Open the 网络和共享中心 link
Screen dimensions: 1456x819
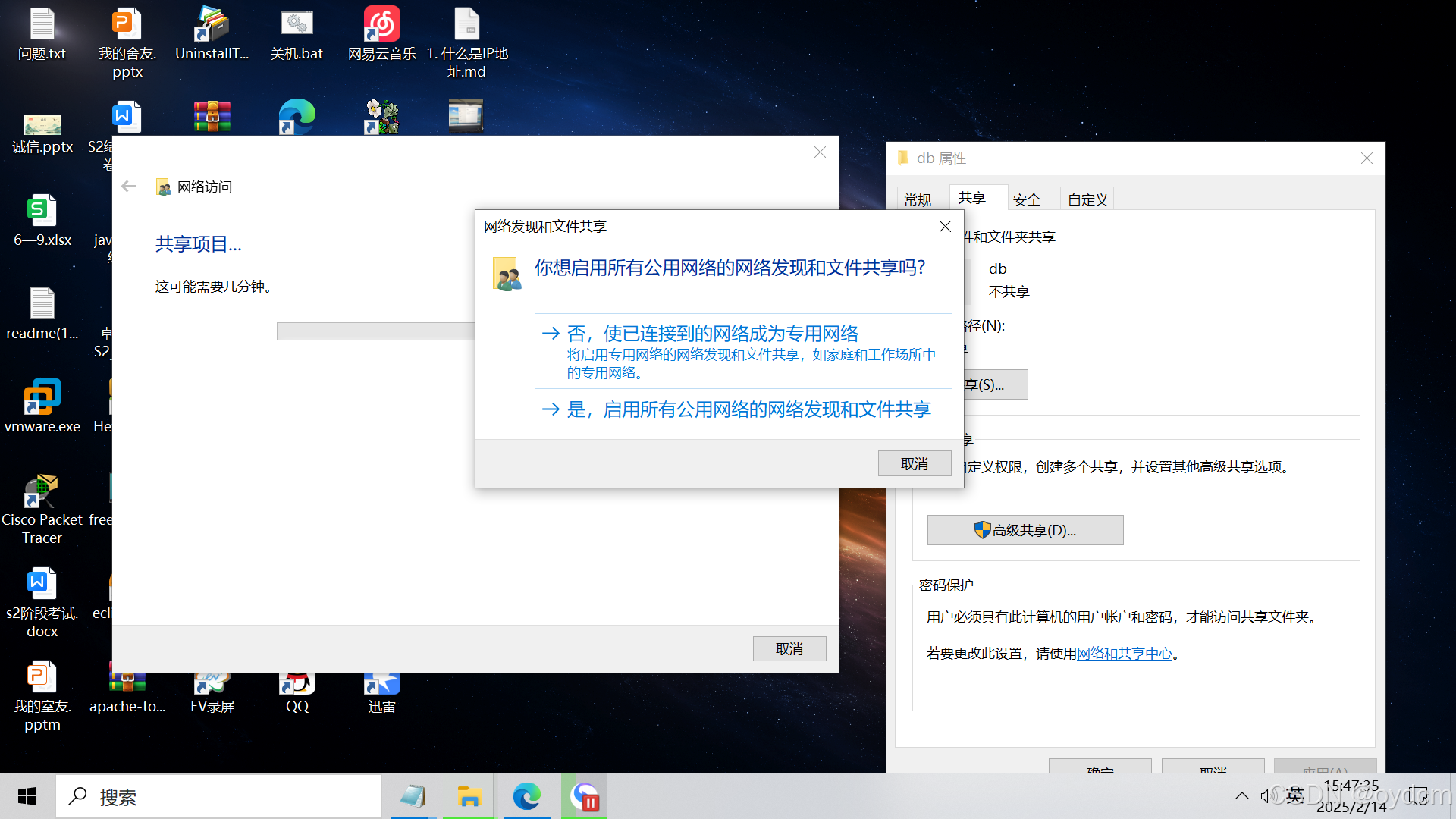1124,654
